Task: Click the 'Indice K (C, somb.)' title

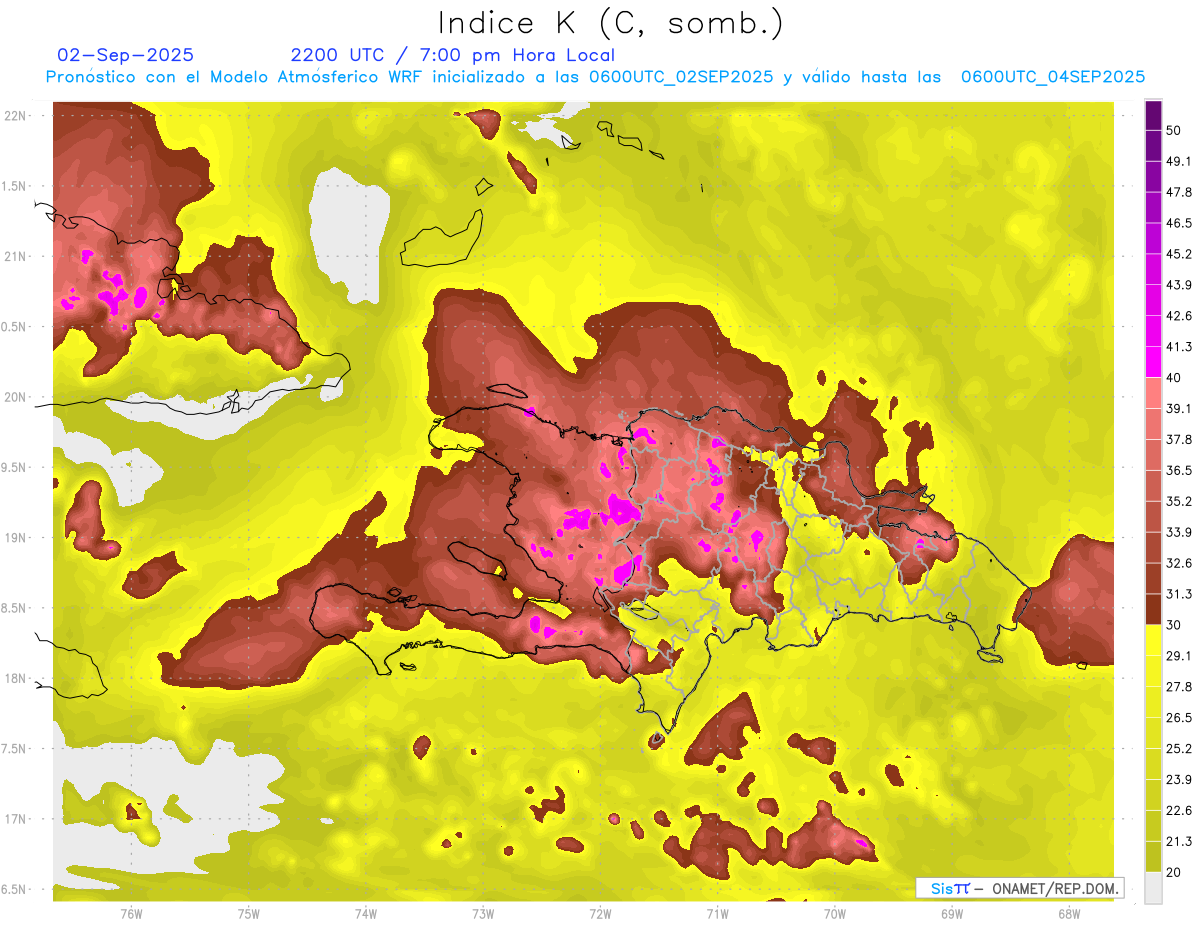Action: point(611,24)
